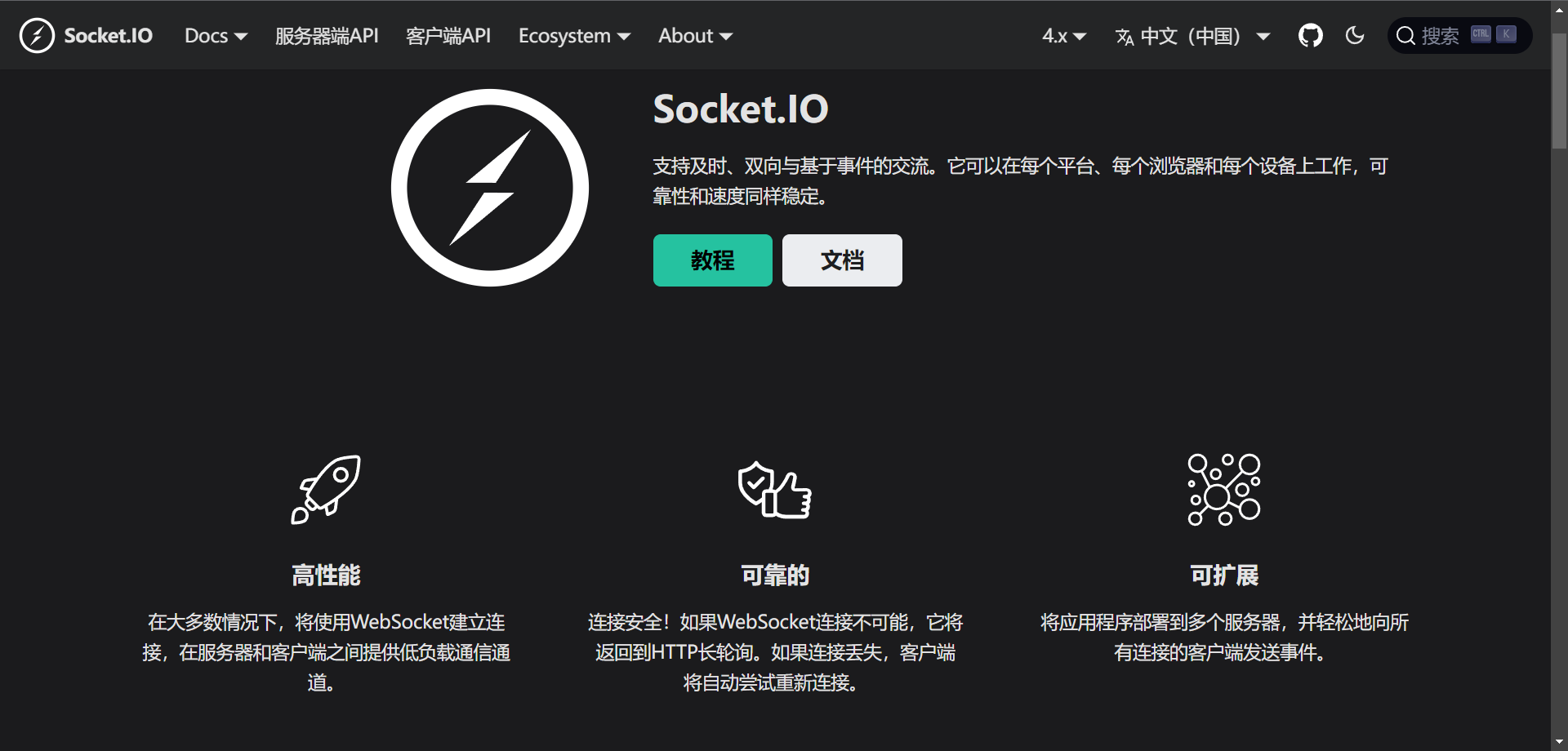Click the paragraph starting 连接安全
The image size is (1568, 751).
(x=775, y=652)
